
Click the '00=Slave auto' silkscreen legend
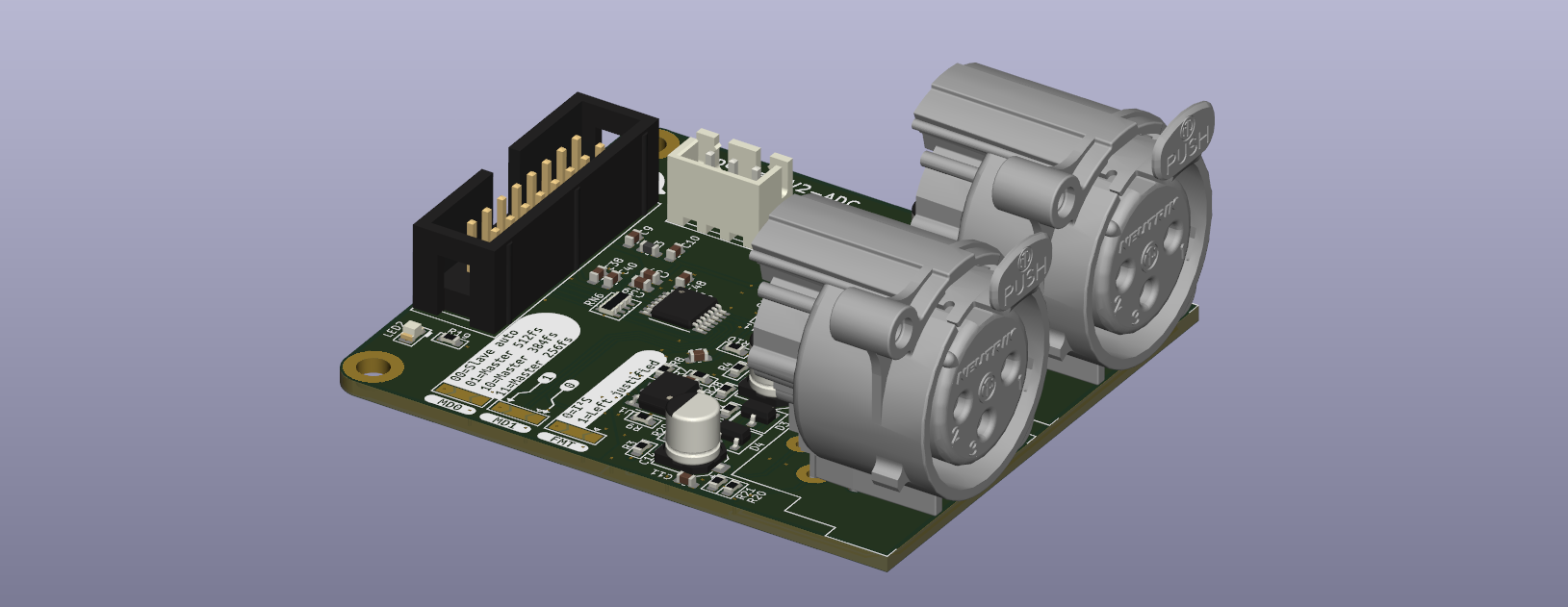pyautogui.click(x=486, y=355)
